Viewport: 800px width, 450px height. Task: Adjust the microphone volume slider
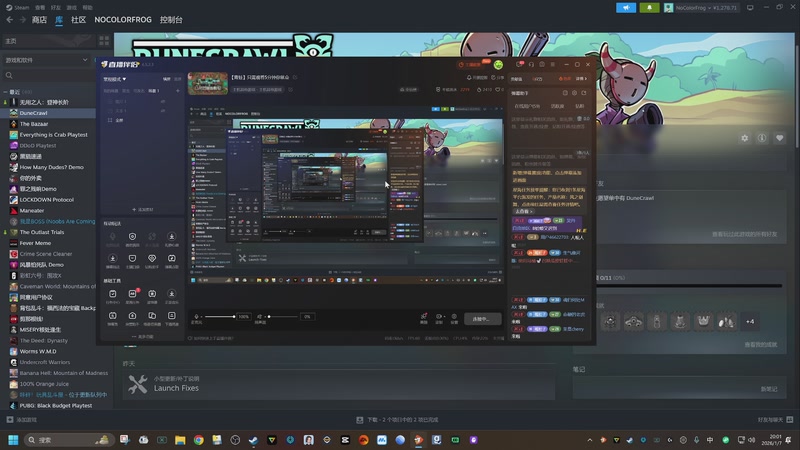point(219,317)
